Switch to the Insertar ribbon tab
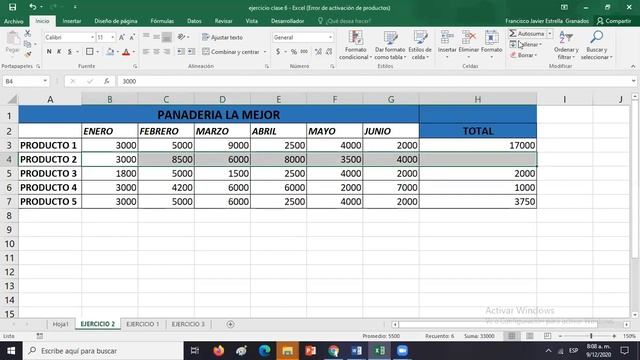 [72, 21]
